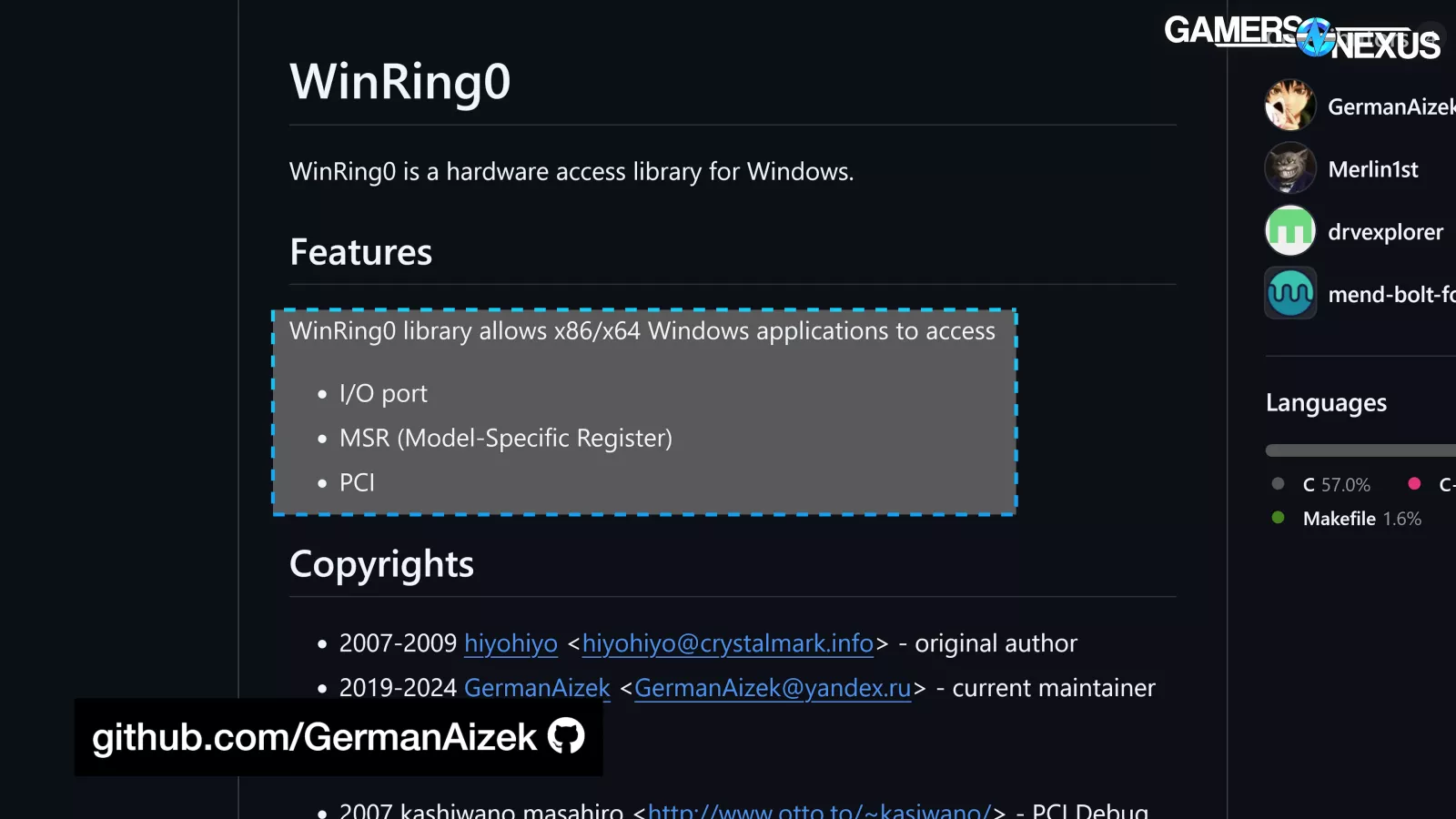Image resolution: width=1456 pixels, height=819 pixels.
Task: Click the drvexplorer contributor name
Action: point(1385,232)
